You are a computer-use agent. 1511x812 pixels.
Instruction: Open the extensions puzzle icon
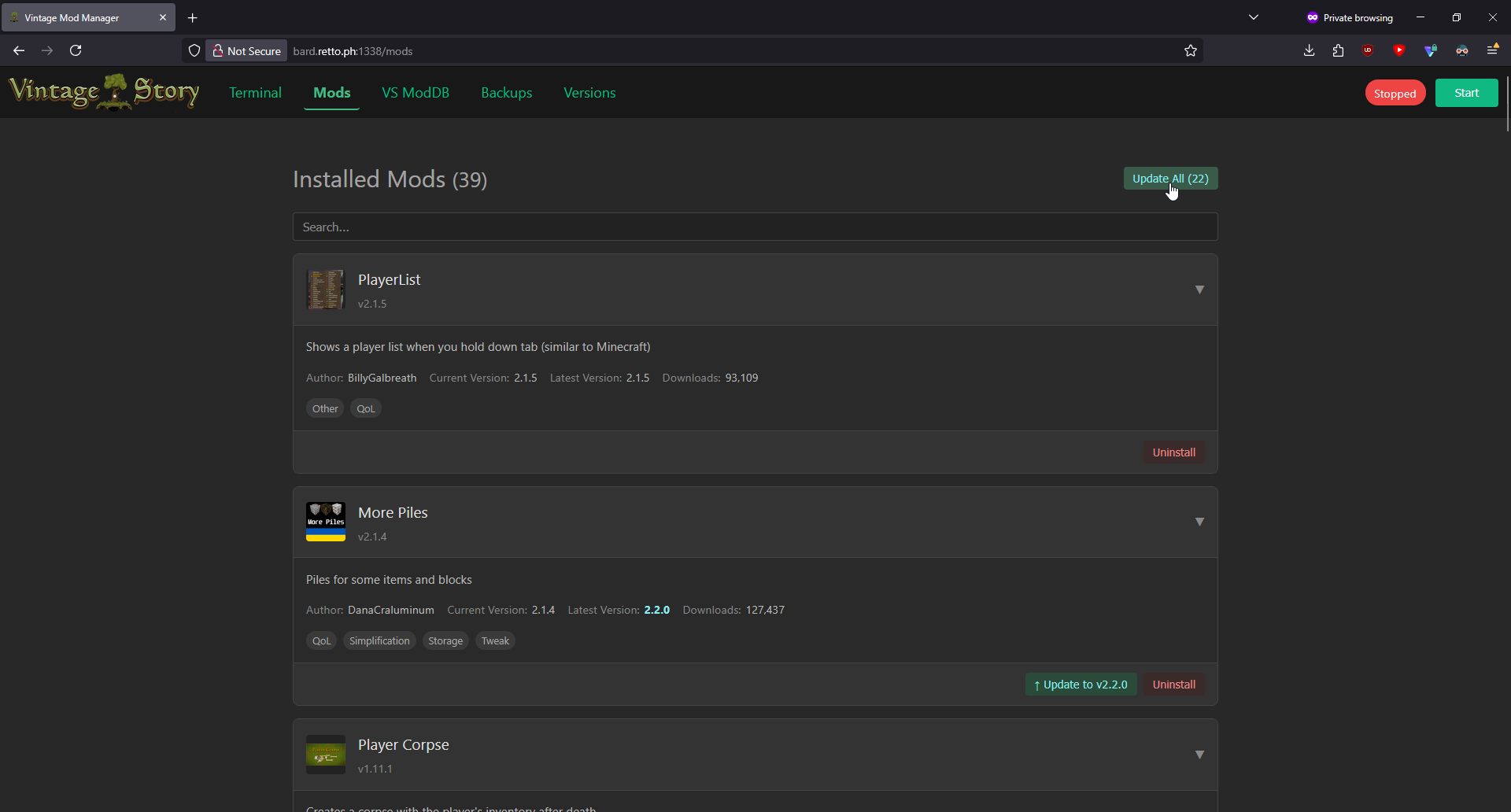coord(1338,50)
